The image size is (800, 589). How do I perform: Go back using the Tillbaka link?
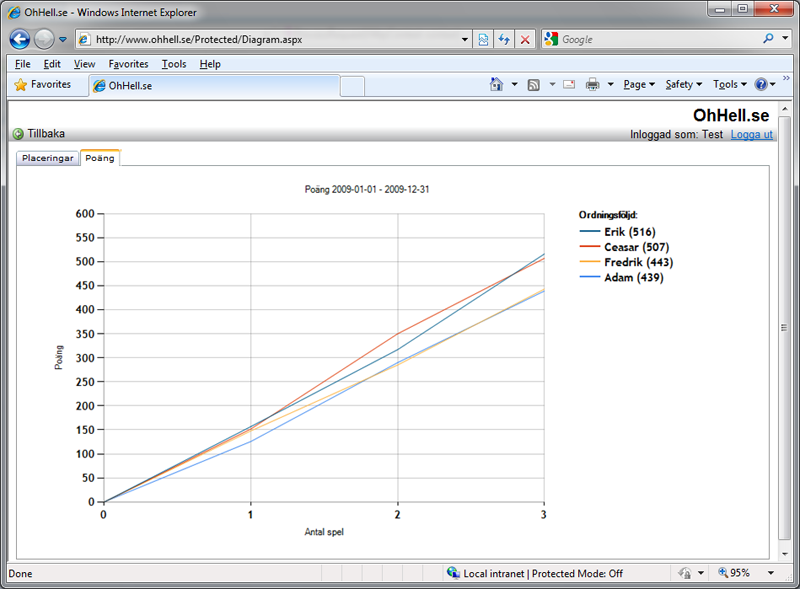pyautogui.click(x=45, y=134)
